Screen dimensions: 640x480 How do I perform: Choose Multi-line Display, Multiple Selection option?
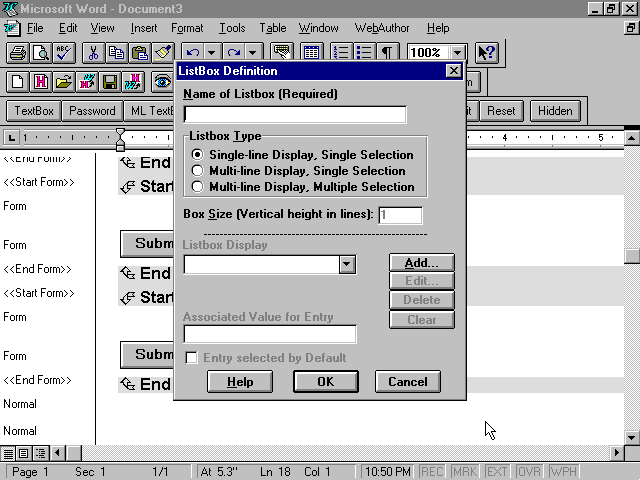tap(198, 187)
